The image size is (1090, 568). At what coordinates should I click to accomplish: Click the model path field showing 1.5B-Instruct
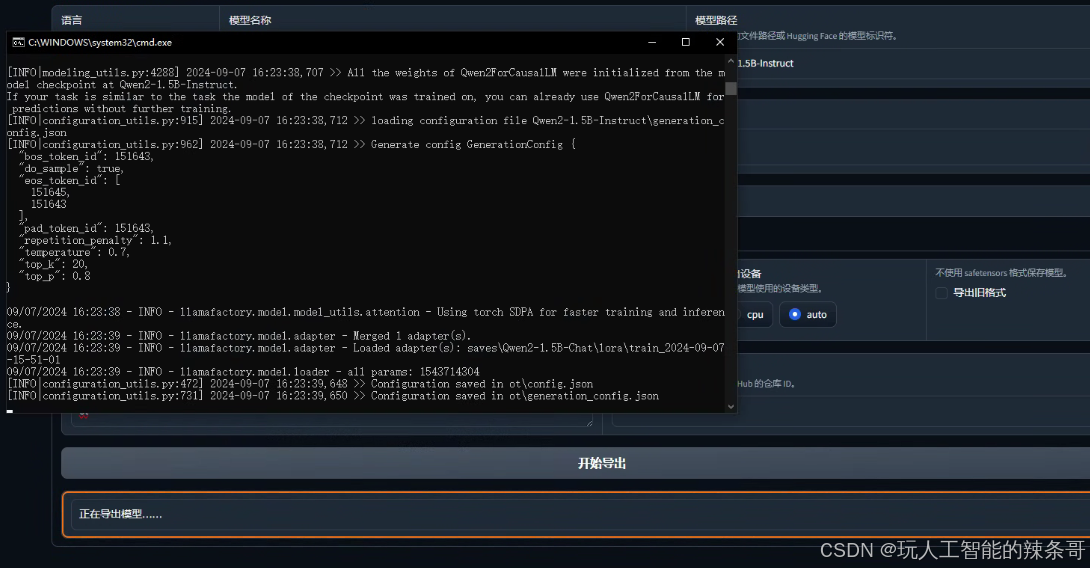pos(913,63)
